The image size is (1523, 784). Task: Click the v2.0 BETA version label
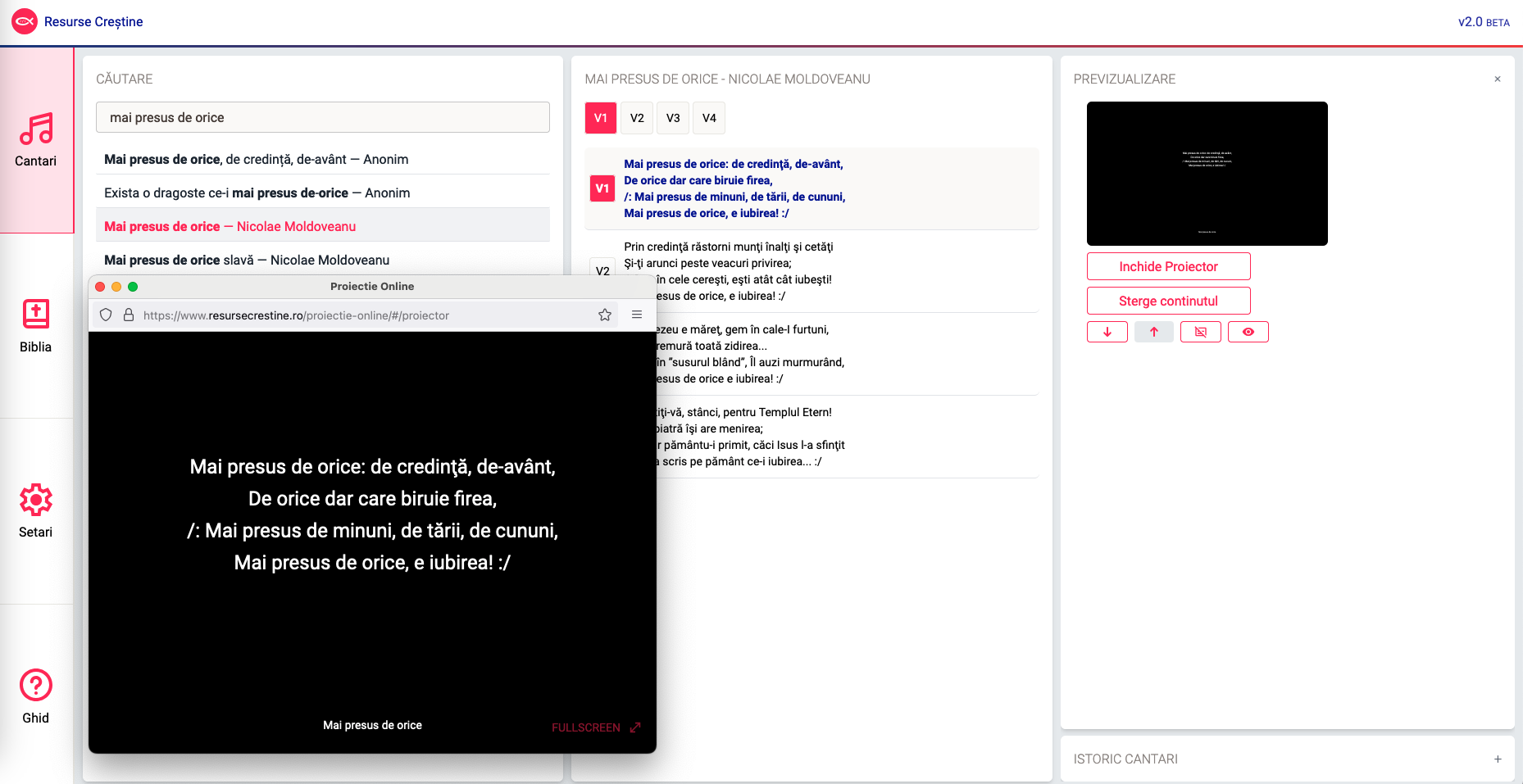1484,22
